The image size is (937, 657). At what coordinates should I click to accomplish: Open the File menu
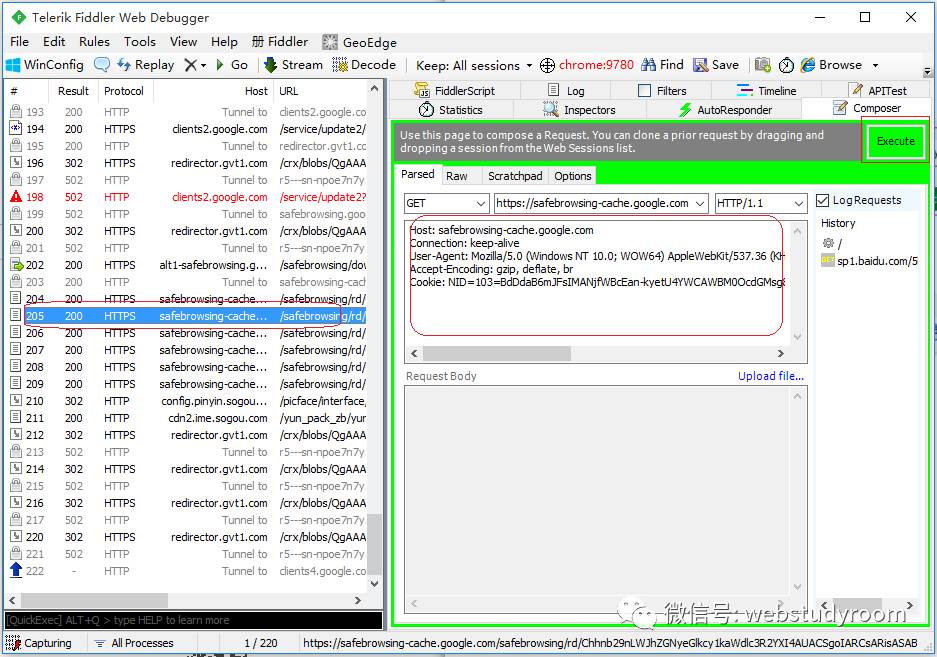(19, 42)
